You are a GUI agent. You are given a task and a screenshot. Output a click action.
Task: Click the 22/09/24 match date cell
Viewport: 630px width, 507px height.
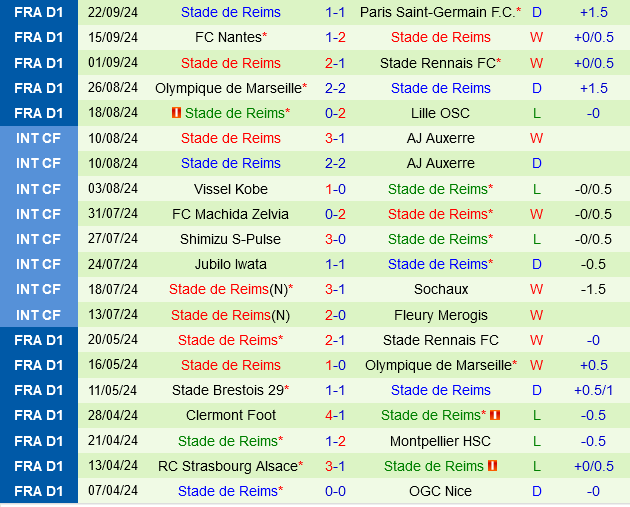pyautogui.click(x=113, y=12)
